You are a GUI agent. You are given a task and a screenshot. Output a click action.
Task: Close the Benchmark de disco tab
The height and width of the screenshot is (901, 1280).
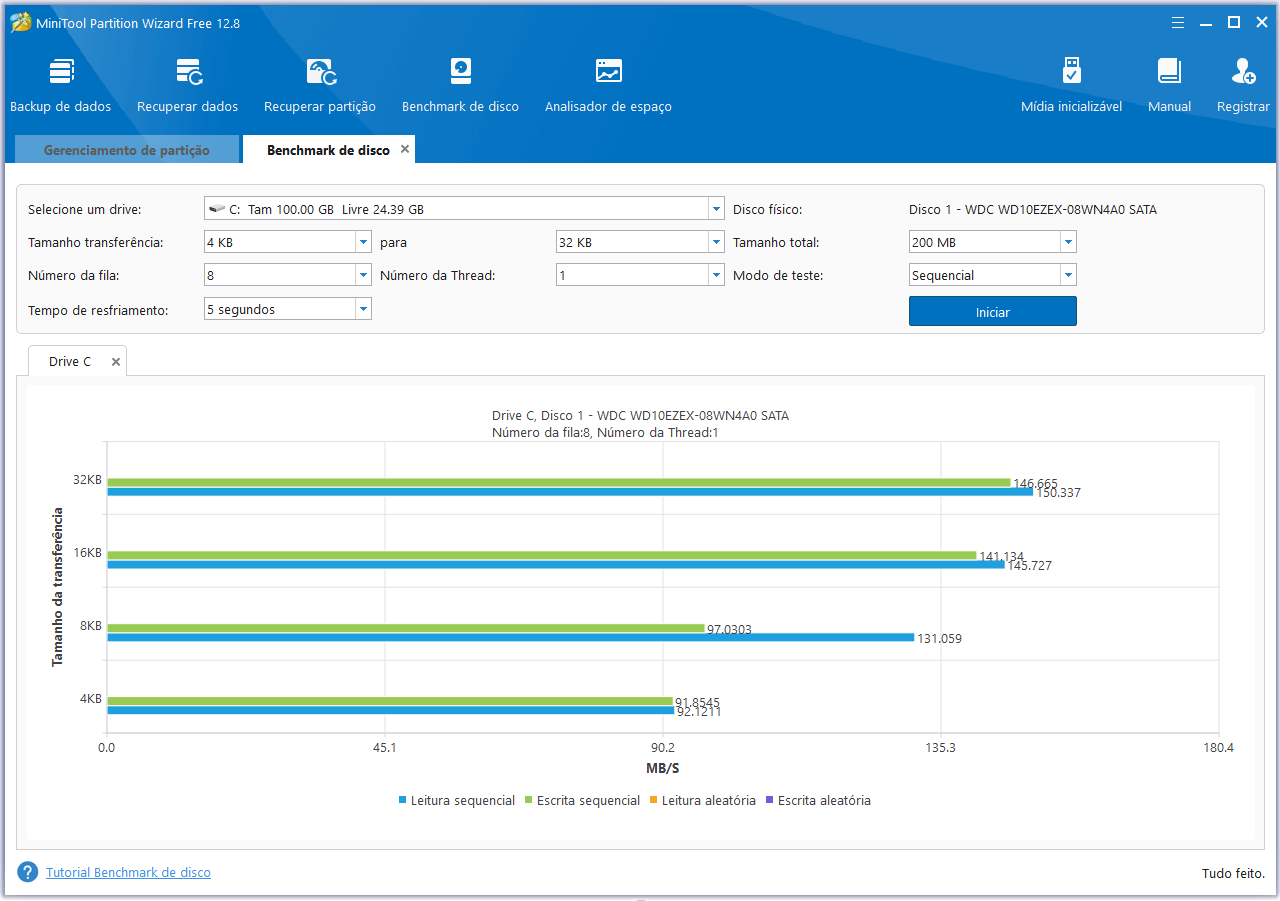click(405, 149)
